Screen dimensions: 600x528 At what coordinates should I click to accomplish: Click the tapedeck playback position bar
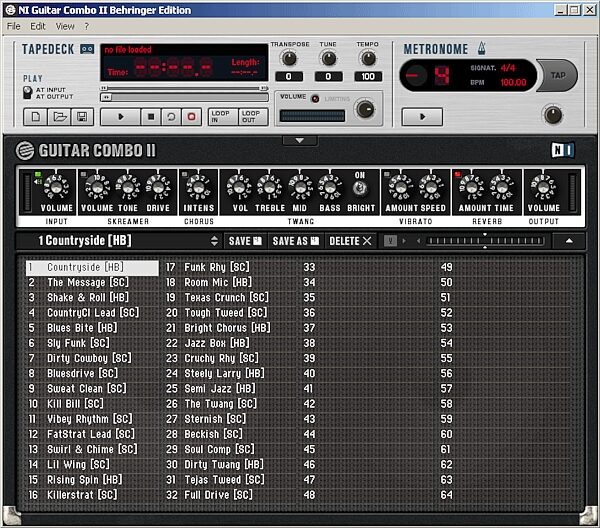click(184, 97)
